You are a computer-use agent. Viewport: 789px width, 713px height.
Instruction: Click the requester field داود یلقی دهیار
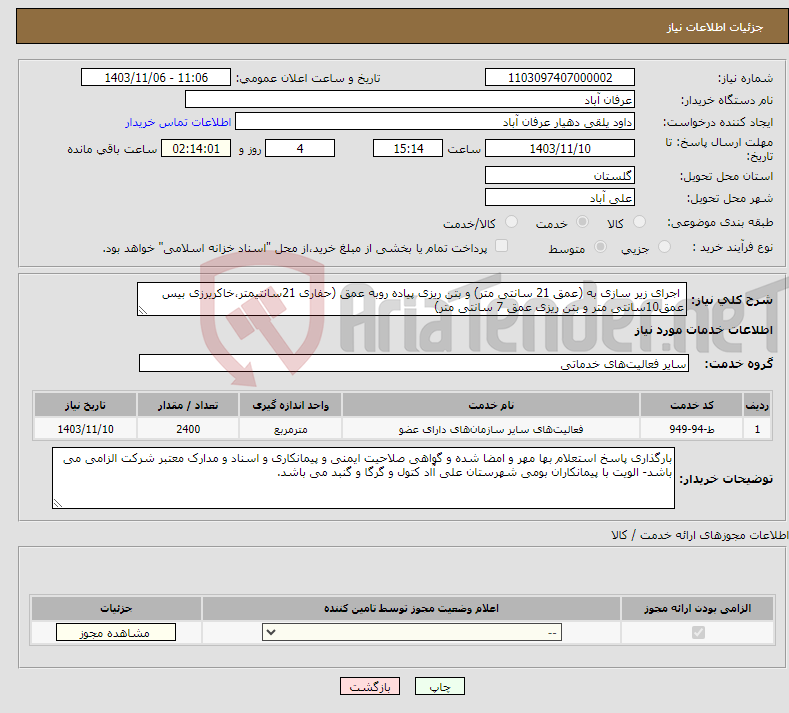pos(435,122)
